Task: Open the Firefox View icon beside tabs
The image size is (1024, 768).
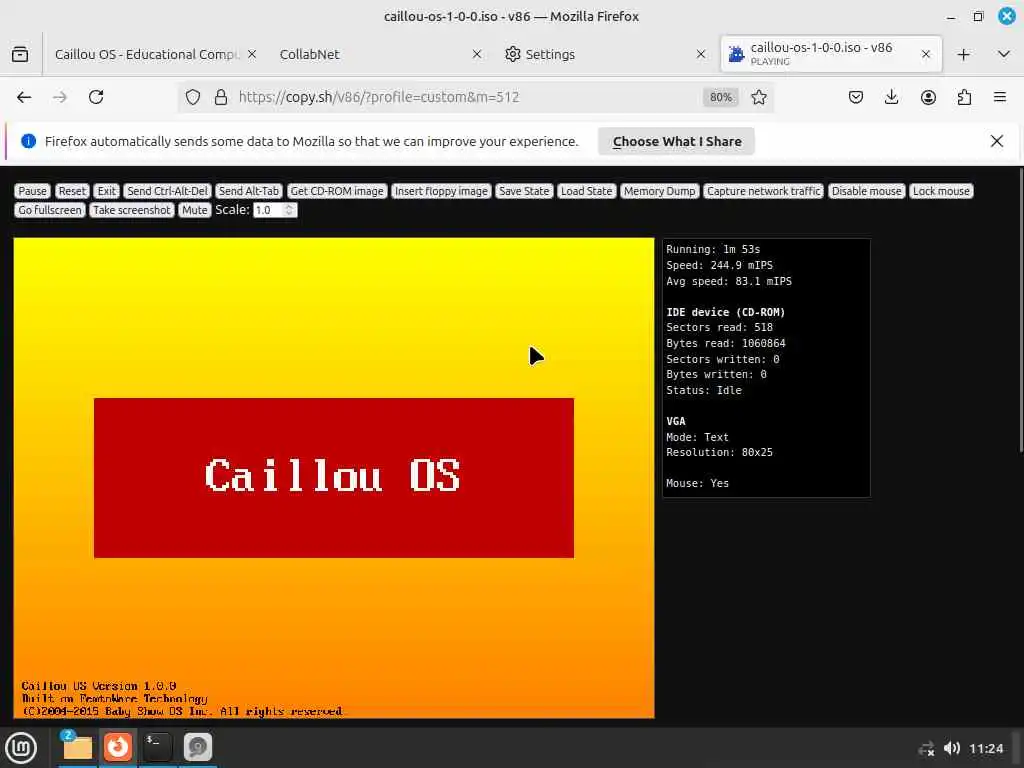Action: (x=20, y=54)
